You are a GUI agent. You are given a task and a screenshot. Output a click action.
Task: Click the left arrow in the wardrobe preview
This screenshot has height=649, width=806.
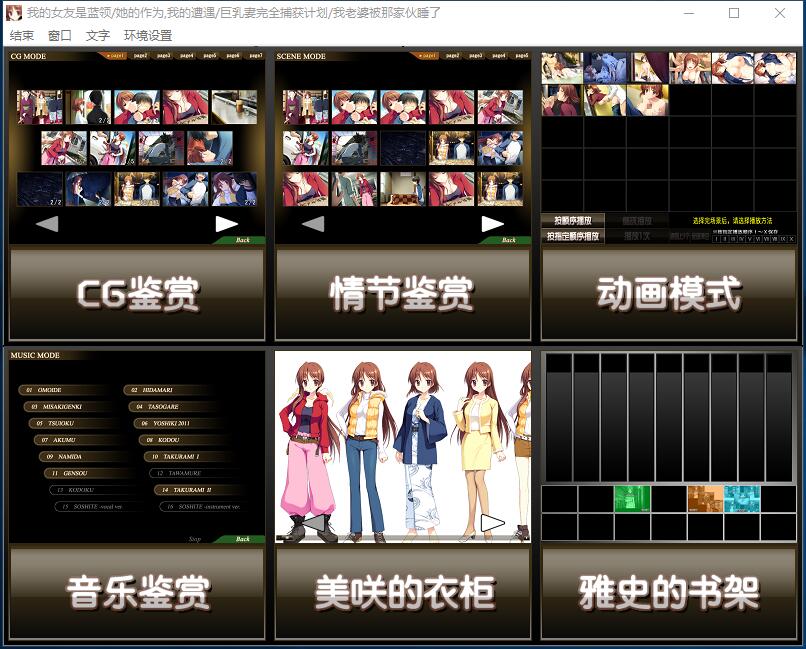[314, 523]
